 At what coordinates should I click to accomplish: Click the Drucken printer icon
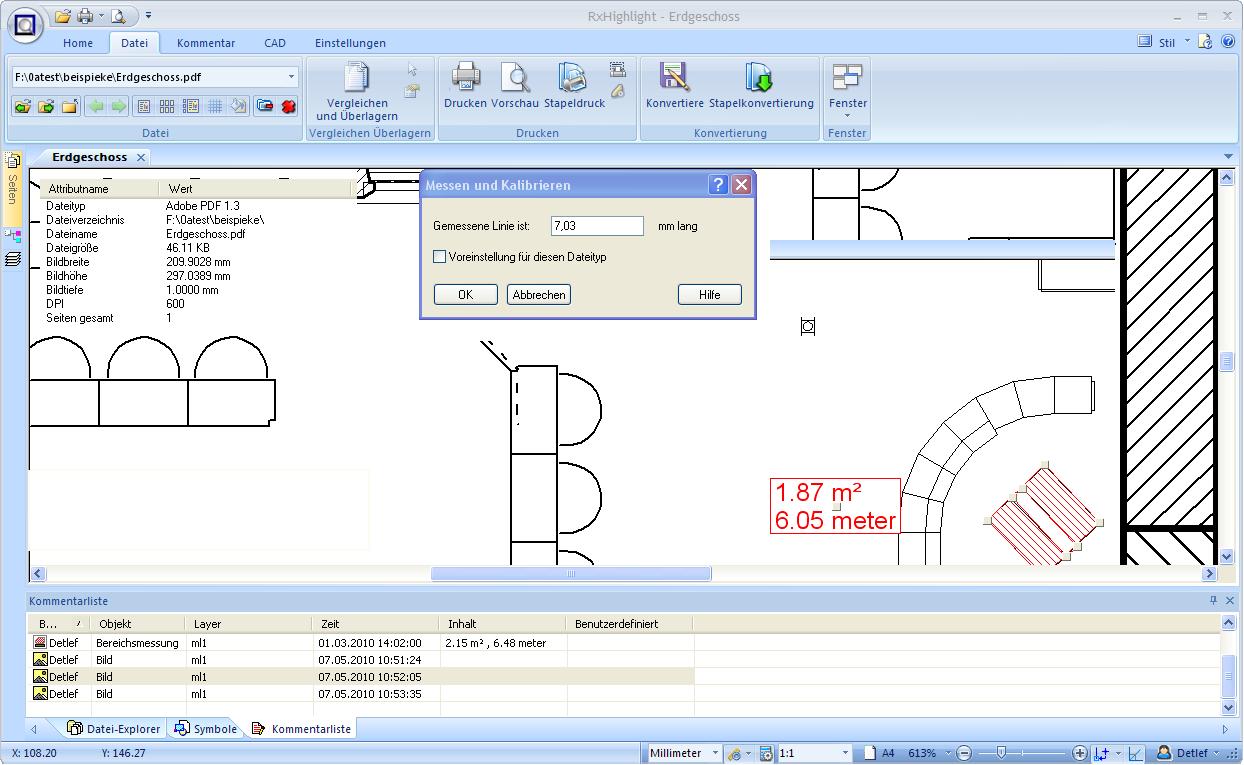pyautogui.click(x=465, y=78)
